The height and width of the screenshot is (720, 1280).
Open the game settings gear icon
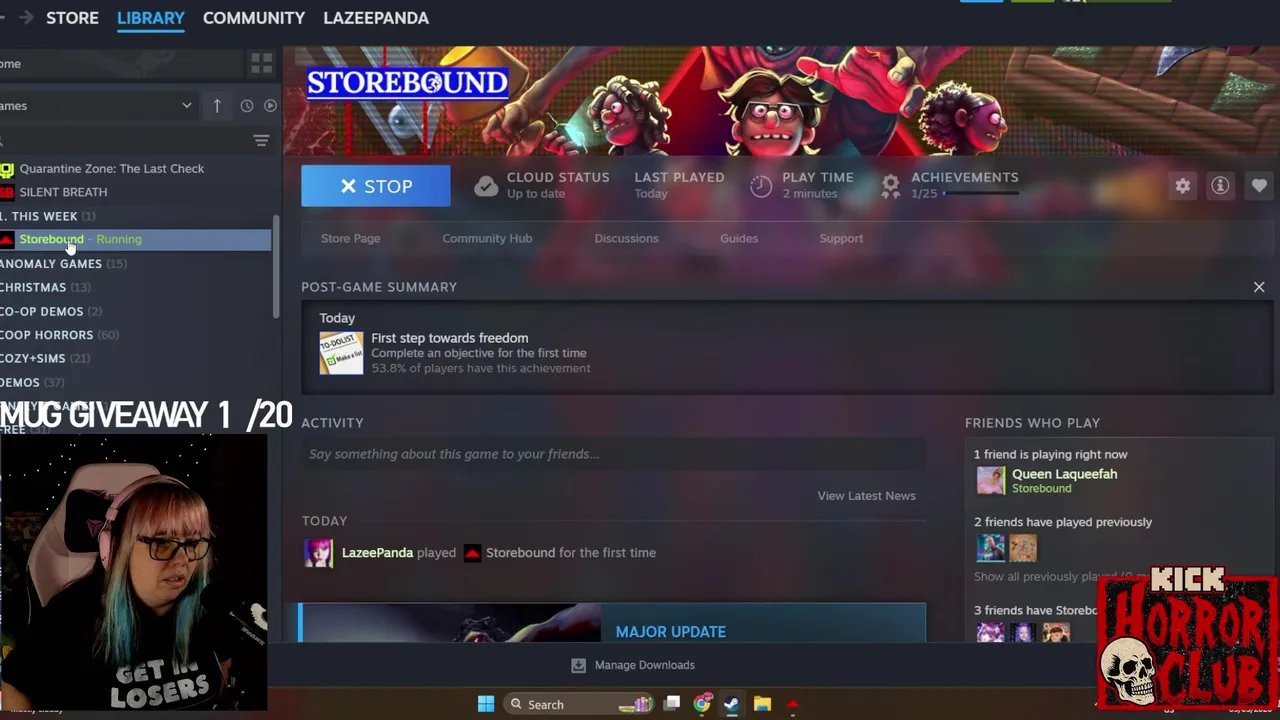pyautogui.click(x=1183, y=186)
